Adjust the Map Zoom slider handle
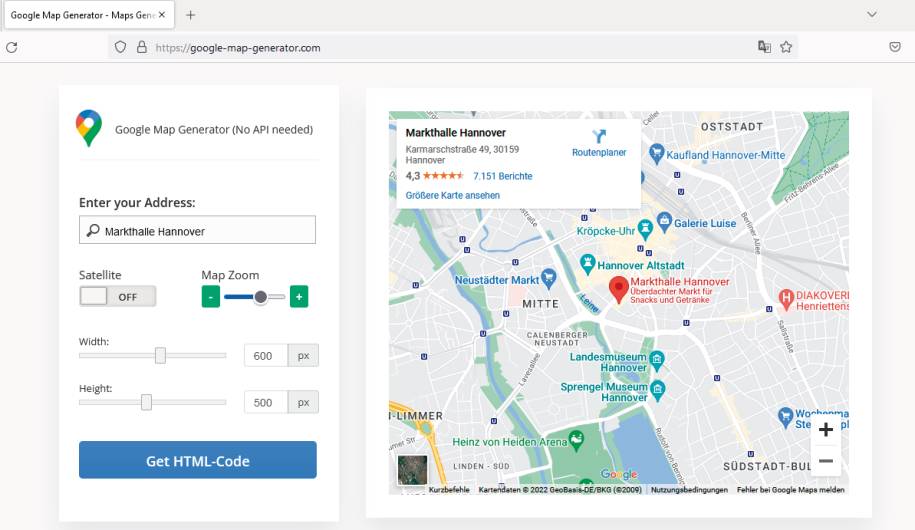Screen dimensions: 915x530 261,297
